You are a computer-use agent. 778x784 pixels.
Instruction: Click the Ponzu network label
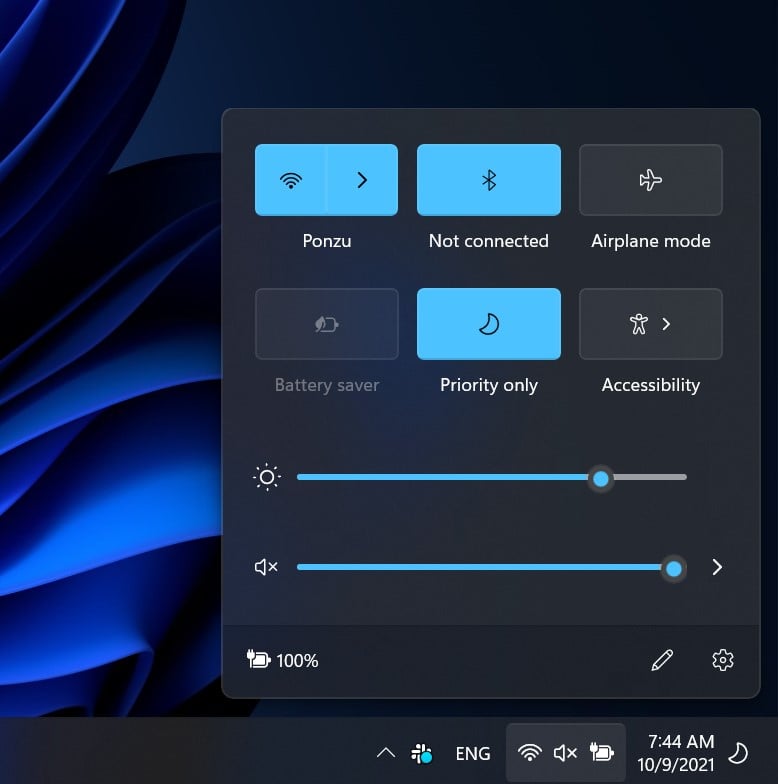tap(326, 241)
